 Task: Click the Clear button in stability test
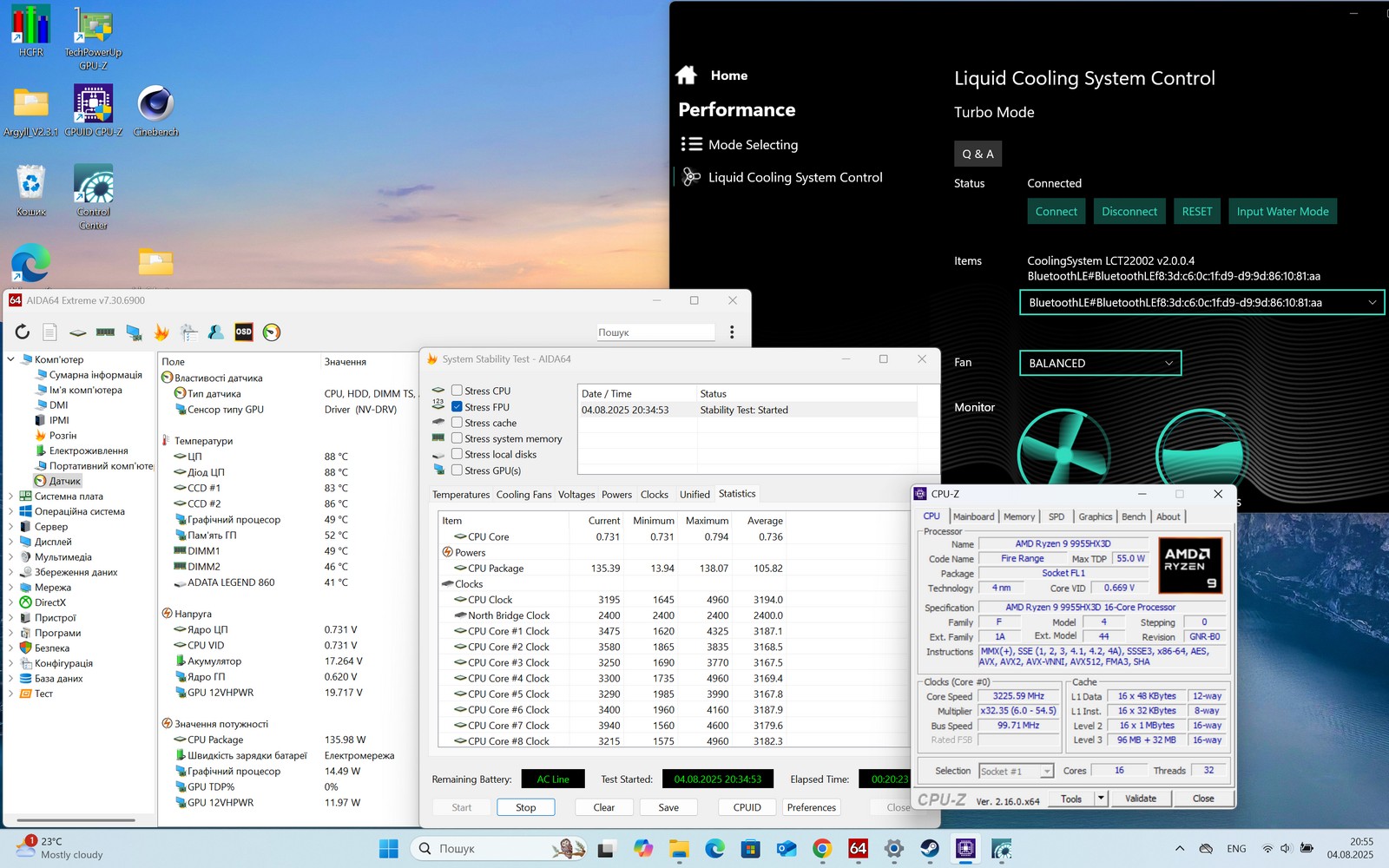tap(604, 807)
